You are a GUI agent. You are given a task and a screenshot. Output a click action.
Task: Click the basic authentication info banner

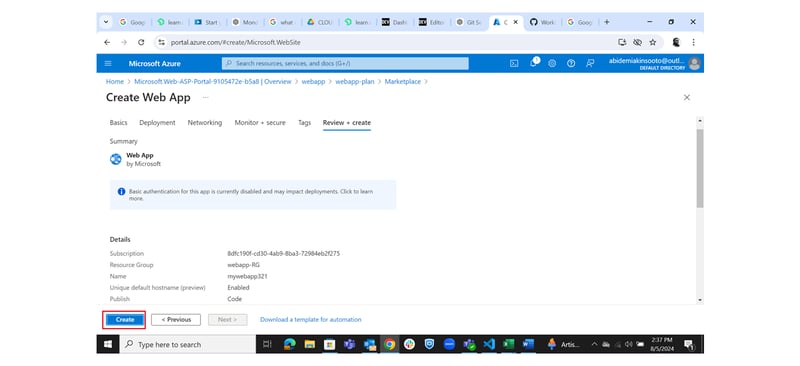pyautogui.click(x=253, y=194)
